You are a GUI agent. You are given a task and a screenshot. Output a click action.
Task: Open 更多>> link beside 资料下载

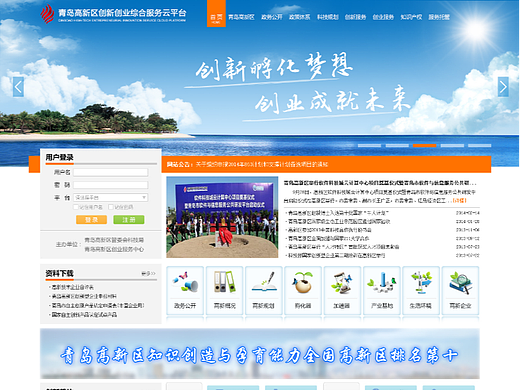(148, 273)
